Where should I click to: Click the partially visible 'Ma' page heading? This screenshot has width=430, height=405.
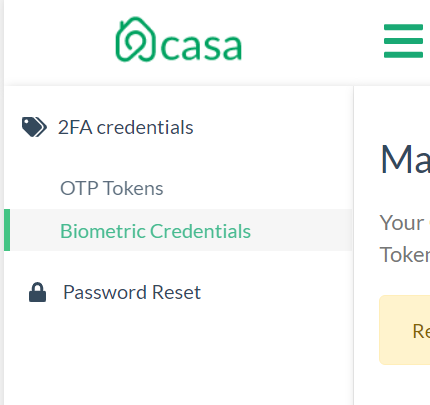[x=405, y=159]
